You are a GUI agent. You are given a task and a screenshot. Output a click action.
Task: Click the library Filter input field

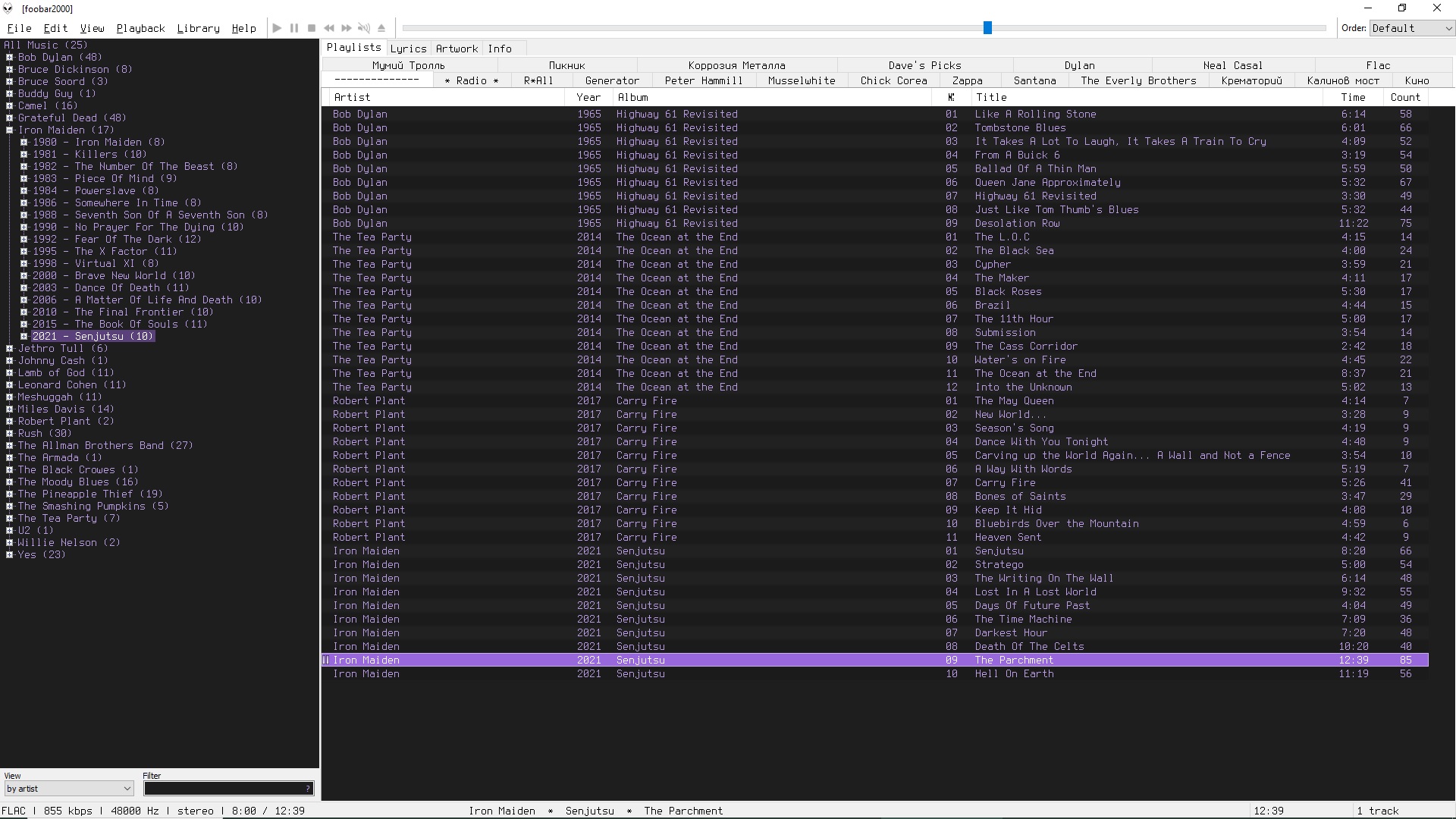[x=224, y=789]
